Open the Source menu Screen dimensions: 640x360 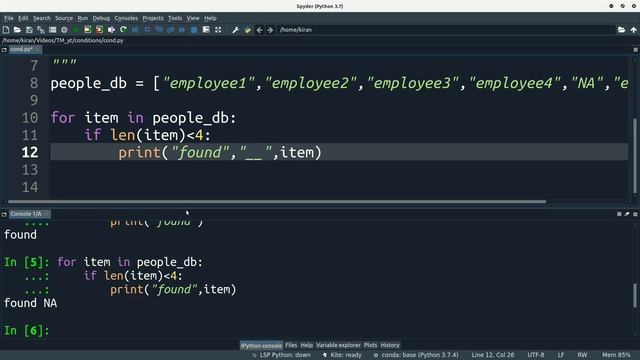pyautogui.click(x=64, y=18)
